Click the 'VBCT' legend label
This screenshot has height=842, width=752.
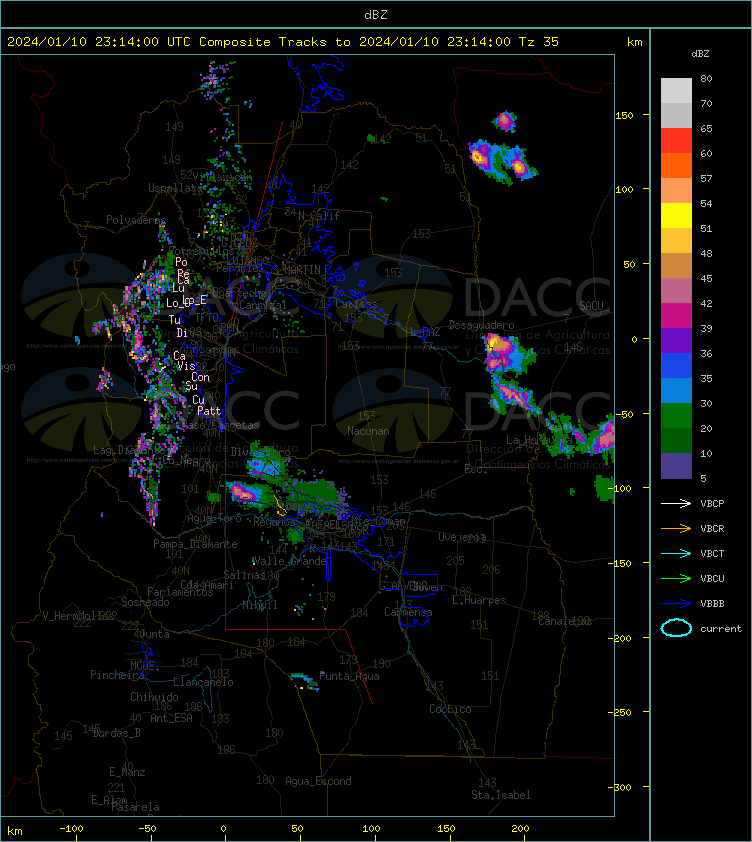click(x=712, y=554)
